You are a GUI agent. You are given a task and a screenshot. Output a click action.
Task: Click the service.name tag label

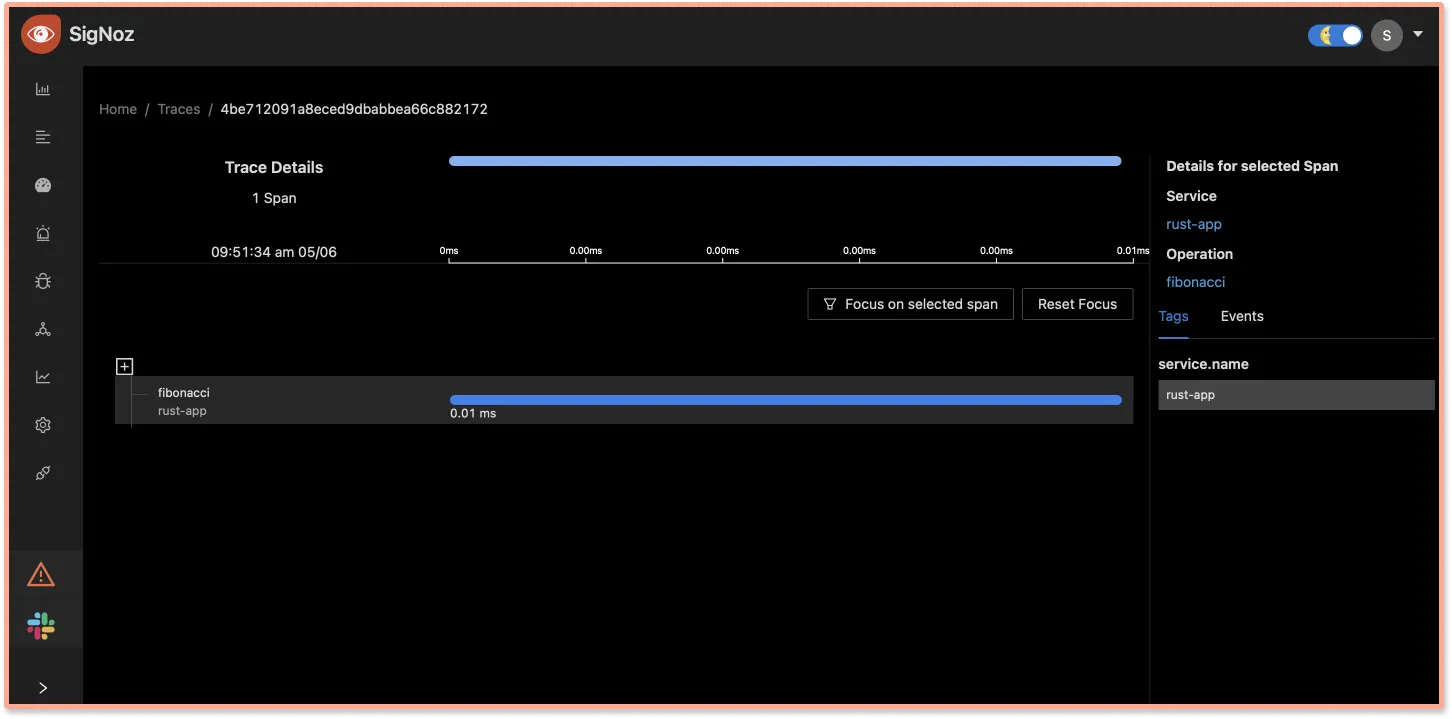(x=1203, y=364)
